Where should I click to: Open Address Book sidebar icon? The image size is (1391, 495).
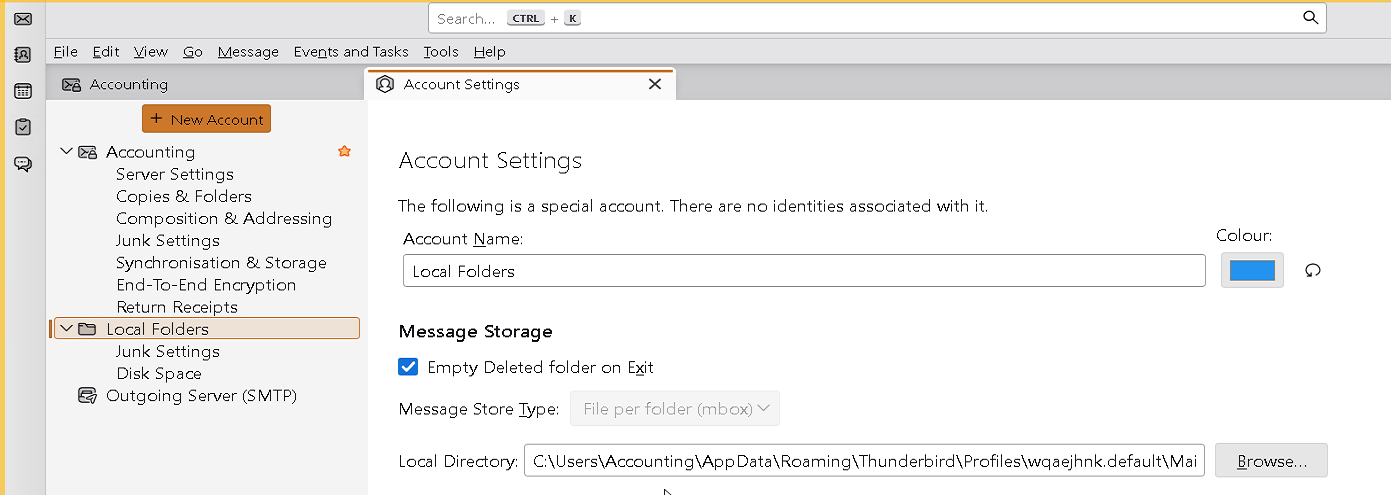click(x=22, y=55)
